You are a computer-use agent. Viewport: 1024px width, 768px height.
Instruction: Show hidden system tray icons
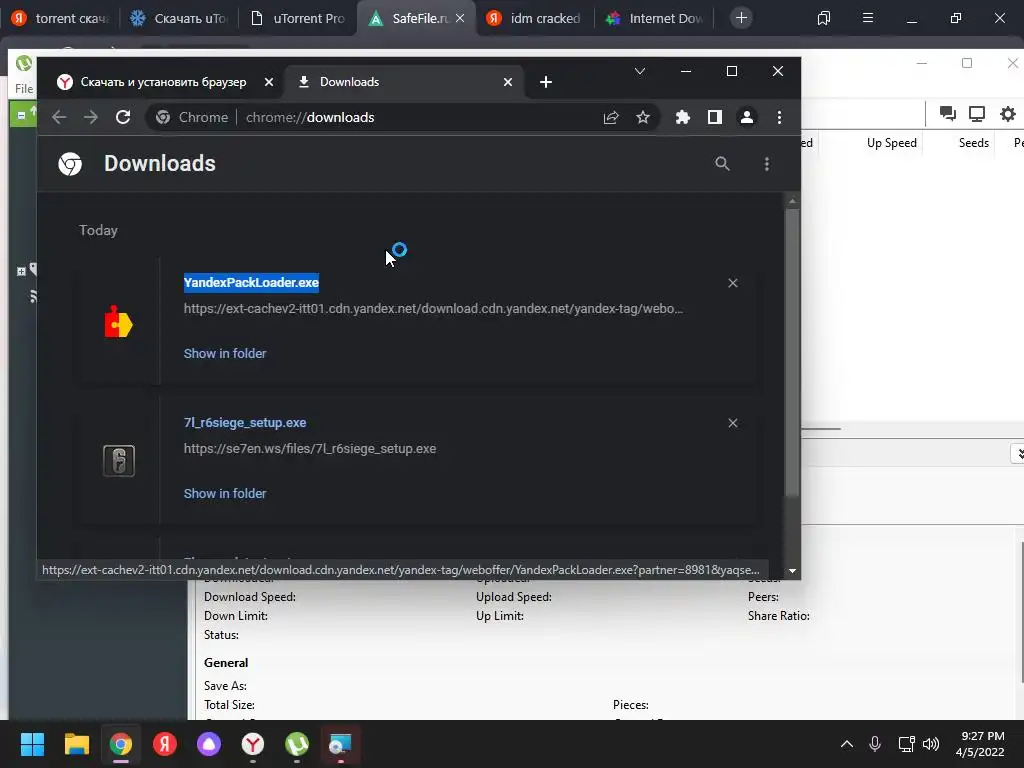[x=847, y=744]
